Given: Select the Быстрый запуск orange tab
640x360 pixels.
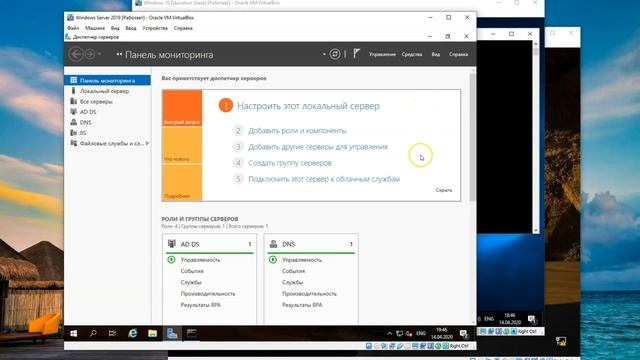Looking at the screenshot, I should tap(182, 108).
